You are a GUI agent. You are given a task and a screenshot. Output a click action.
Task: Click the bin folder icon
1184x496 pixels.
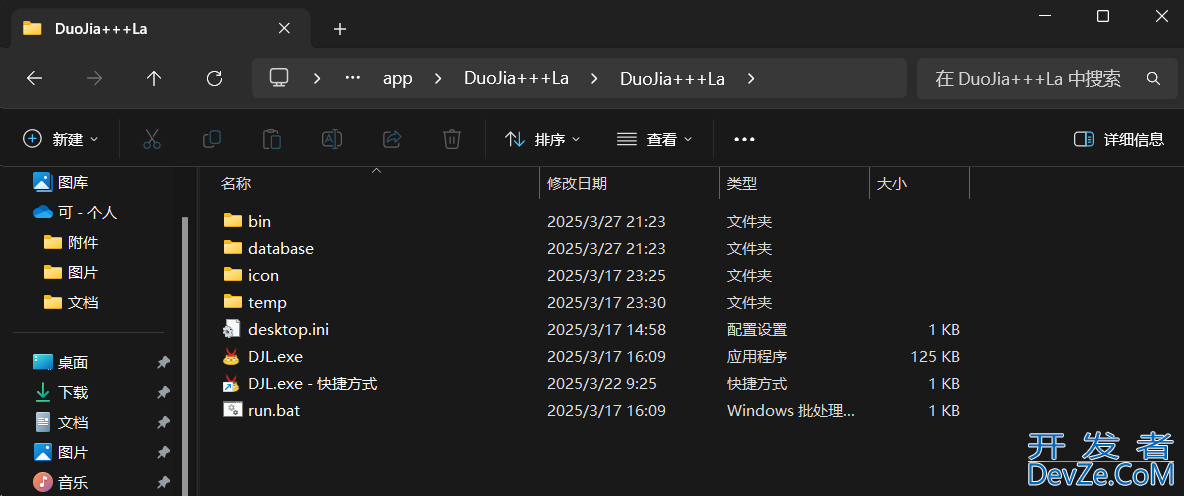(233, 220)
